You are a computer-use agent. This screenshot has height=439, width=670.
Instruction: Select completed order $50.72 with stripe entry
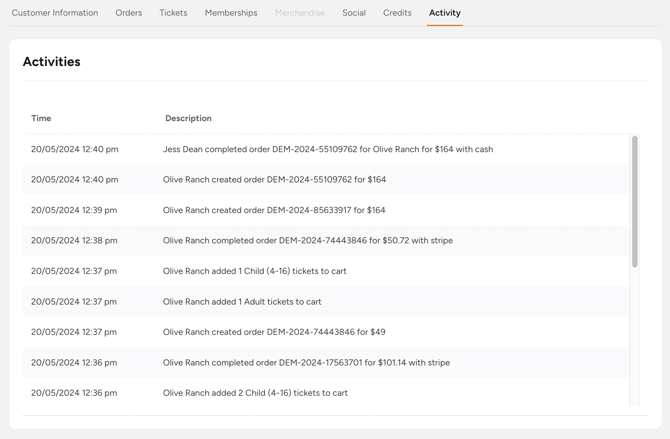click(326, 241)
